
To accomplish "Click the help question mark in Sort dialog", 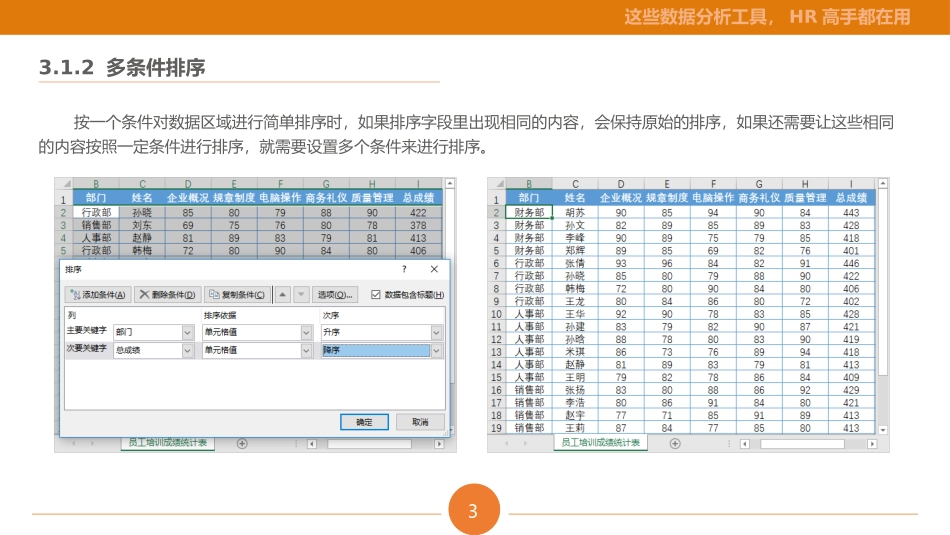I will (x=404, y=270).
